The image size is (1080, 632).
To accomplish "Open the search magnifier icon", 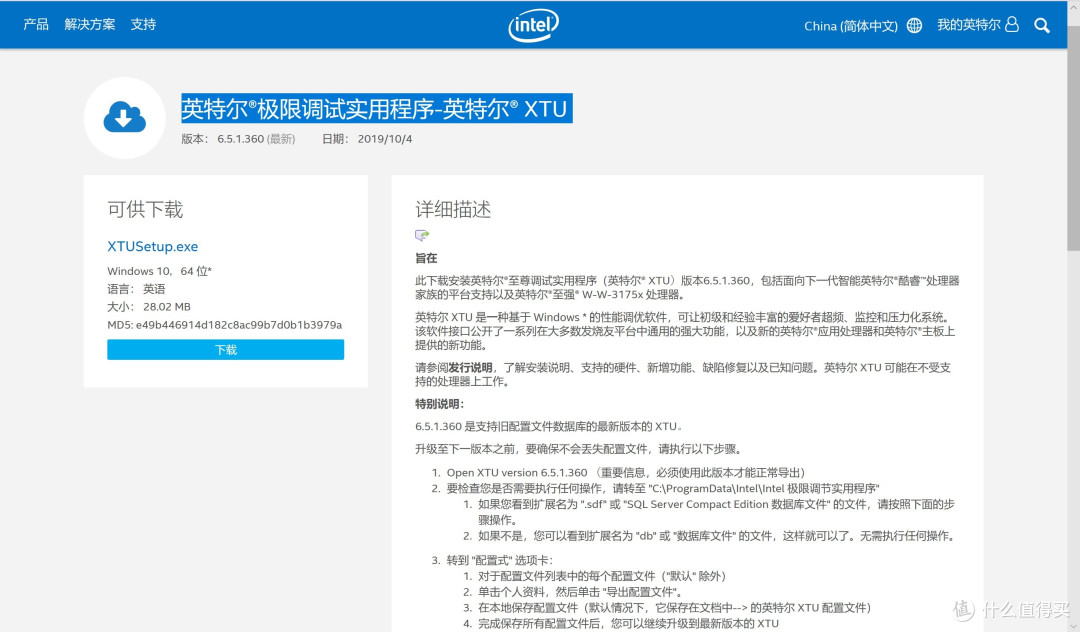I will click(x=1042, y=25).
